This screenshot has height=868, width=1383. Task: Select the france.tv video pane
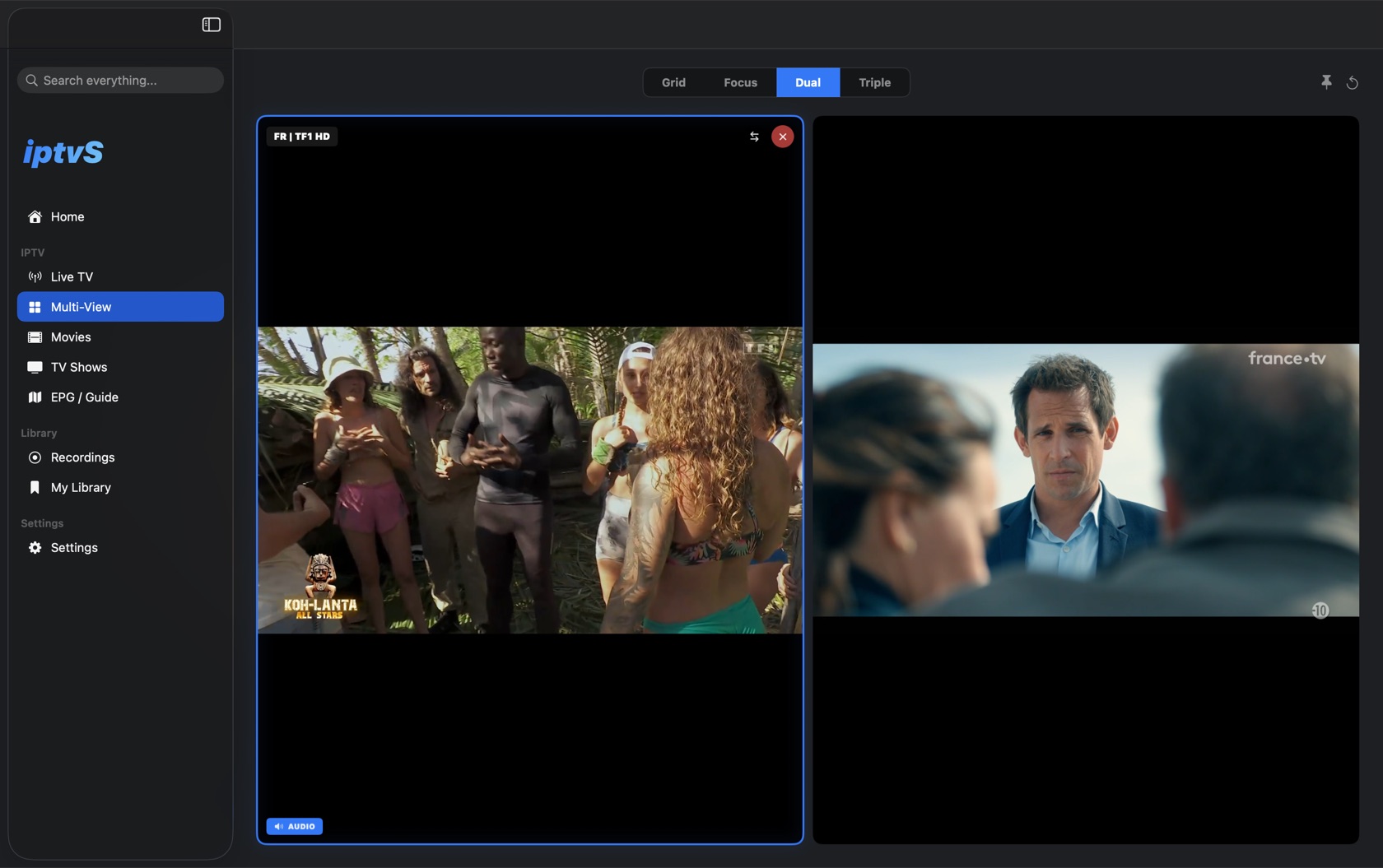coord(1086,480)
